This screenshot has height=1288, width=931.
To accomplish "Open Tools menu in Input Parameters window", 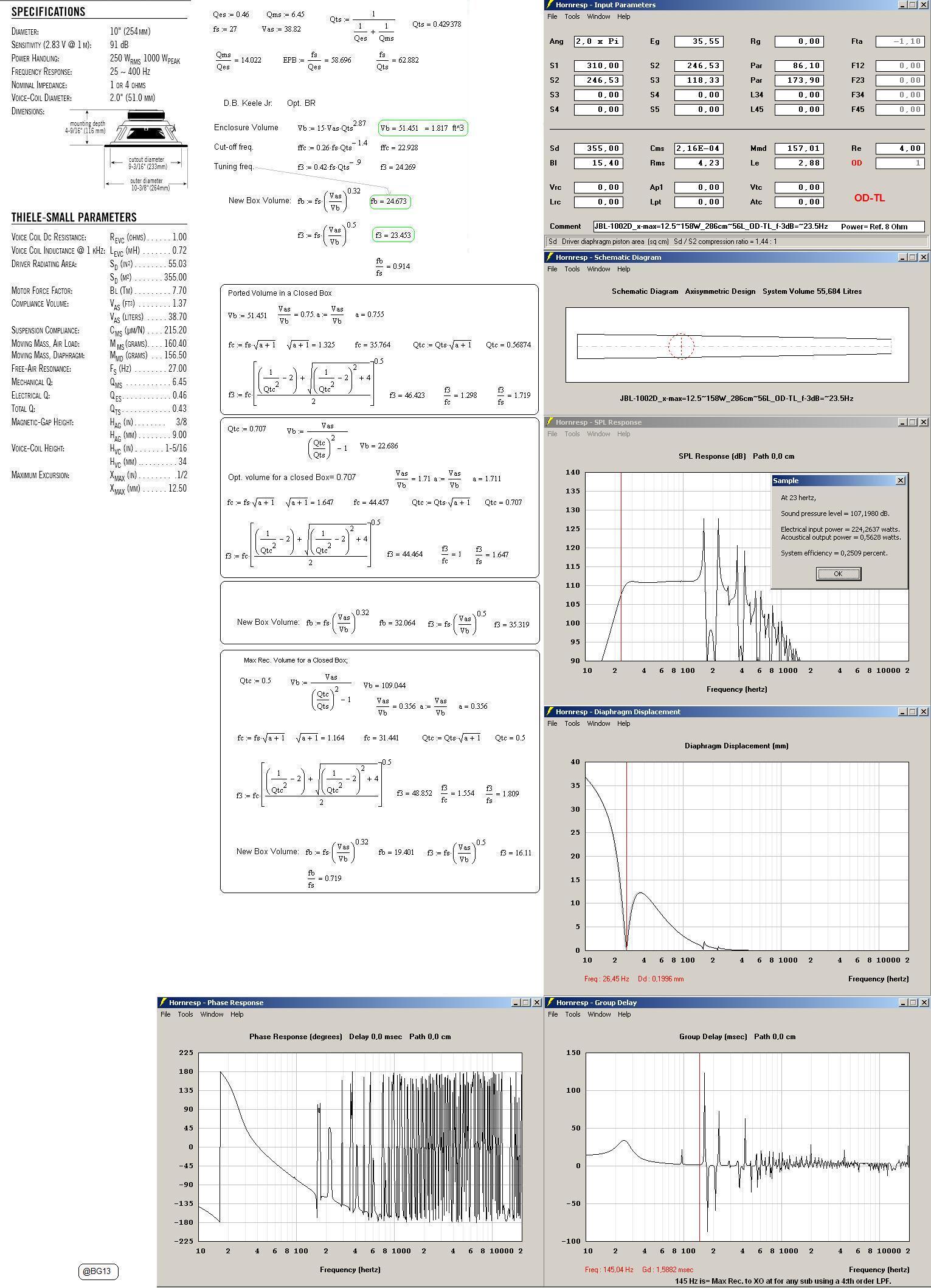I will (572, 16).
